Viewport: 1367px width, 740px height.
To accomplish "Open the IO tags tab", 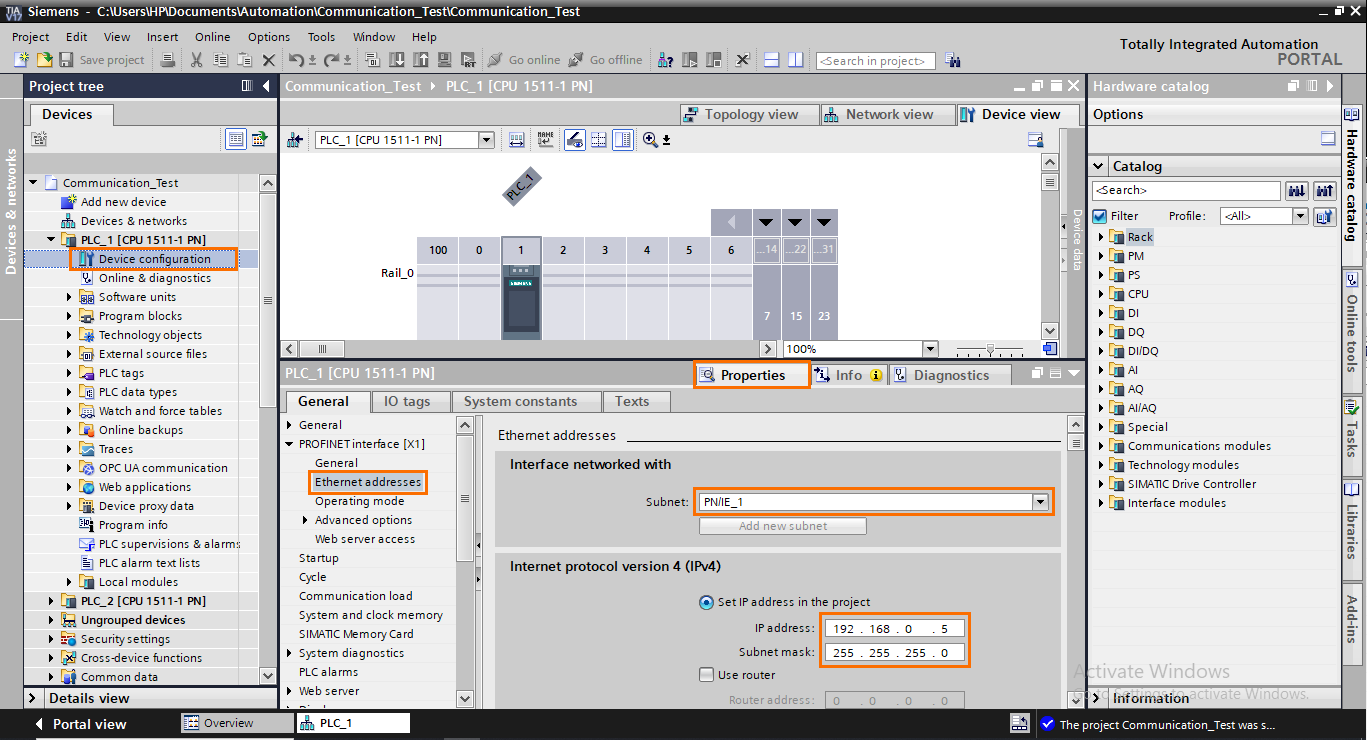I will tap(407, 401).
